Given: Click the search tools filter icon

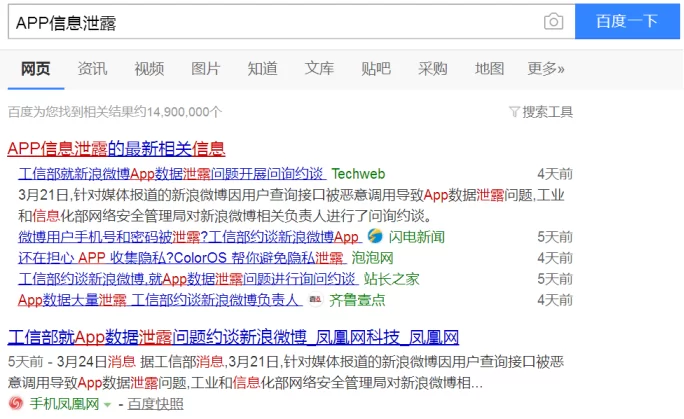Looking at the screenshot, I should click(x=514, y=111).
